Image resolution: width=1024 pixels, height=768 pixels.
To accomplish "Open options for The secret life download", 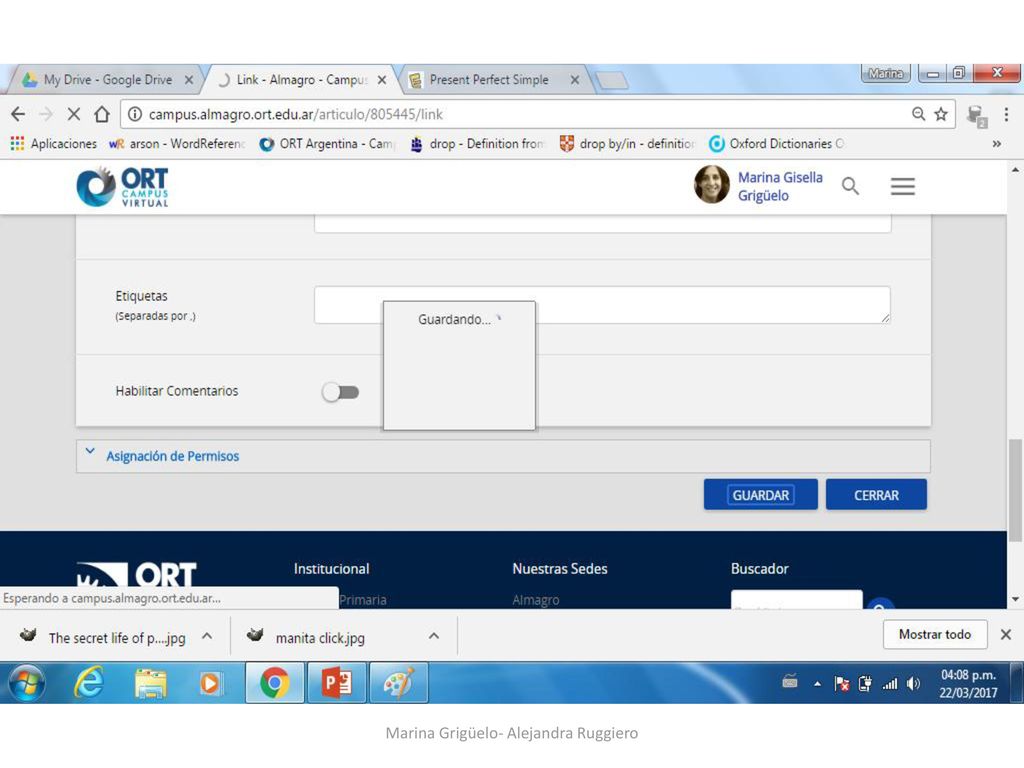I will (x=207, y=635).
